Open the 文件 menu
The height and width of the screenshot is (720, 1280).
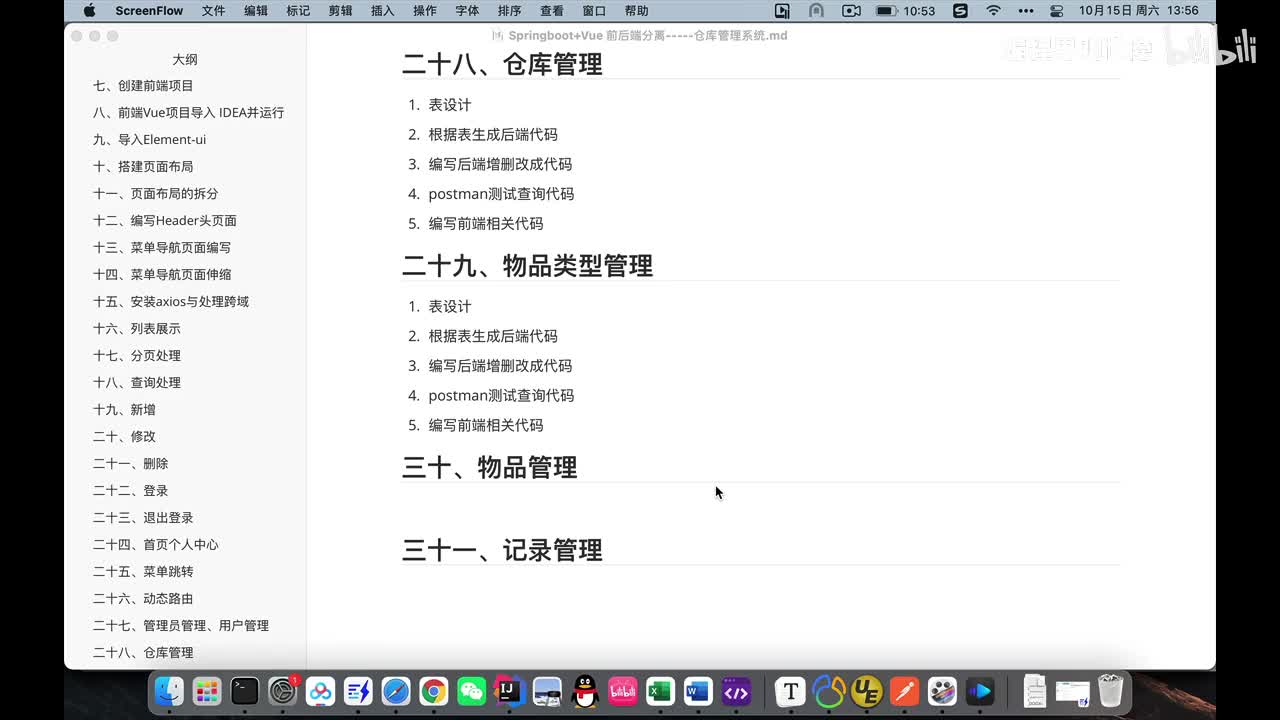coord(213,11)
